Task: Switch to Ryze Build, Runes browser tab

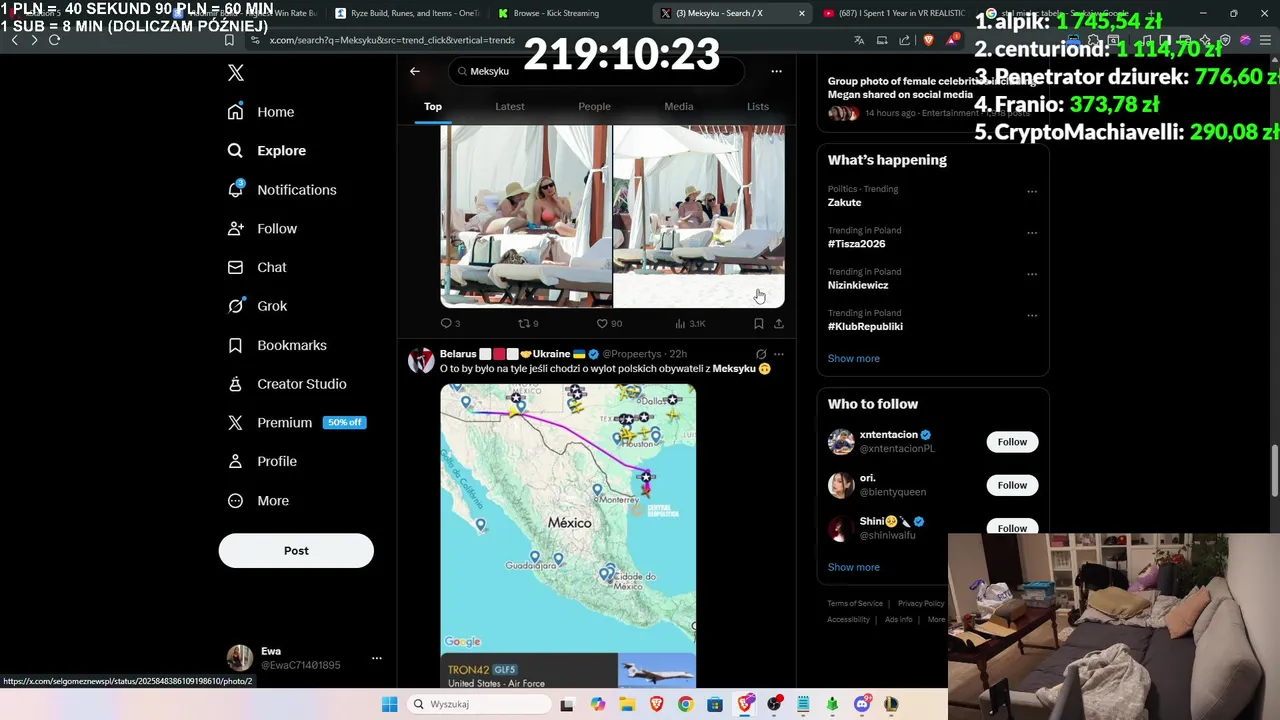Action: click(407, 14)
